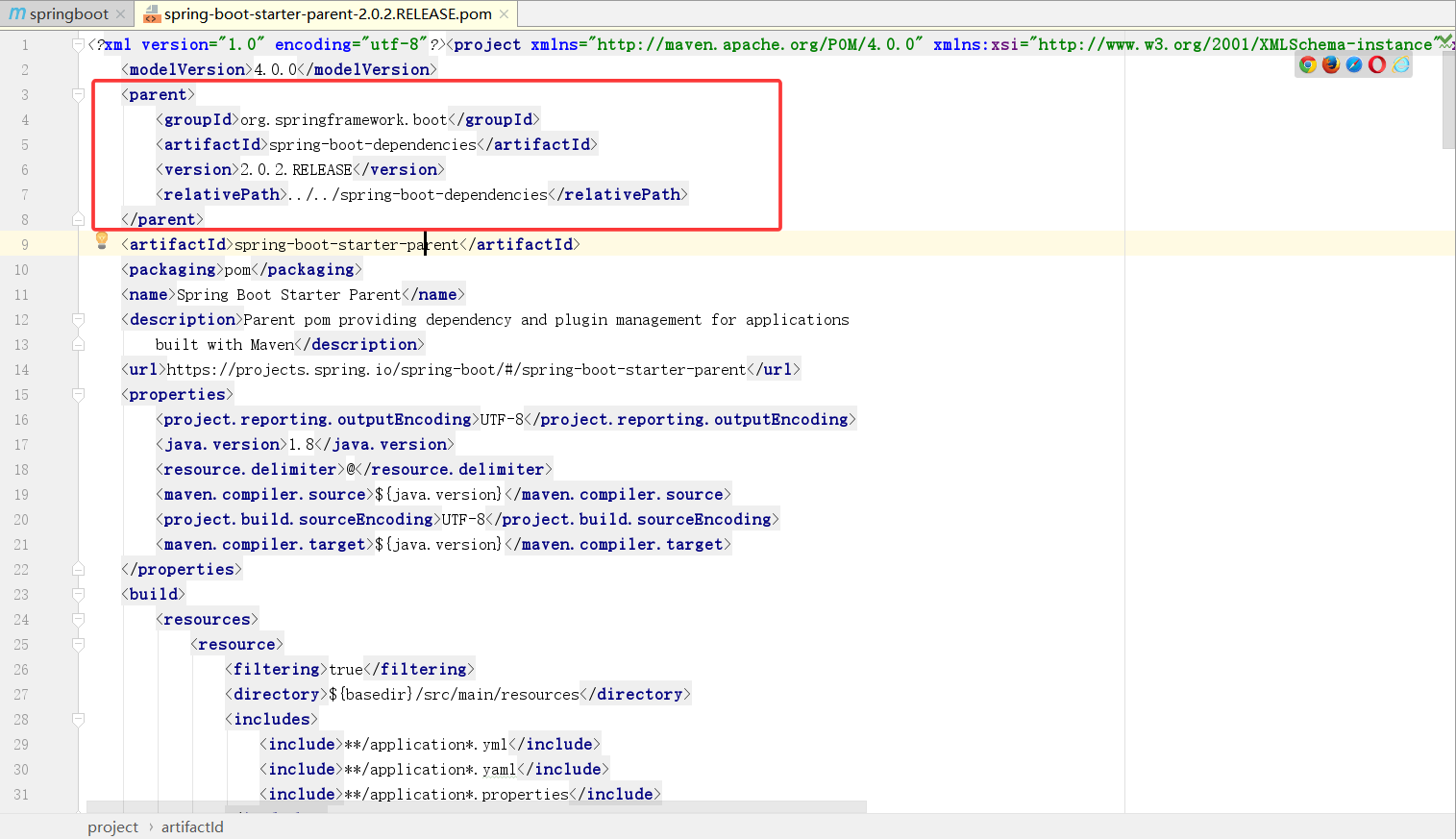The width and height of the screenshot is (1456, 839).
Task: Collapse the parent block at line 3
Action: pos(79,94)
